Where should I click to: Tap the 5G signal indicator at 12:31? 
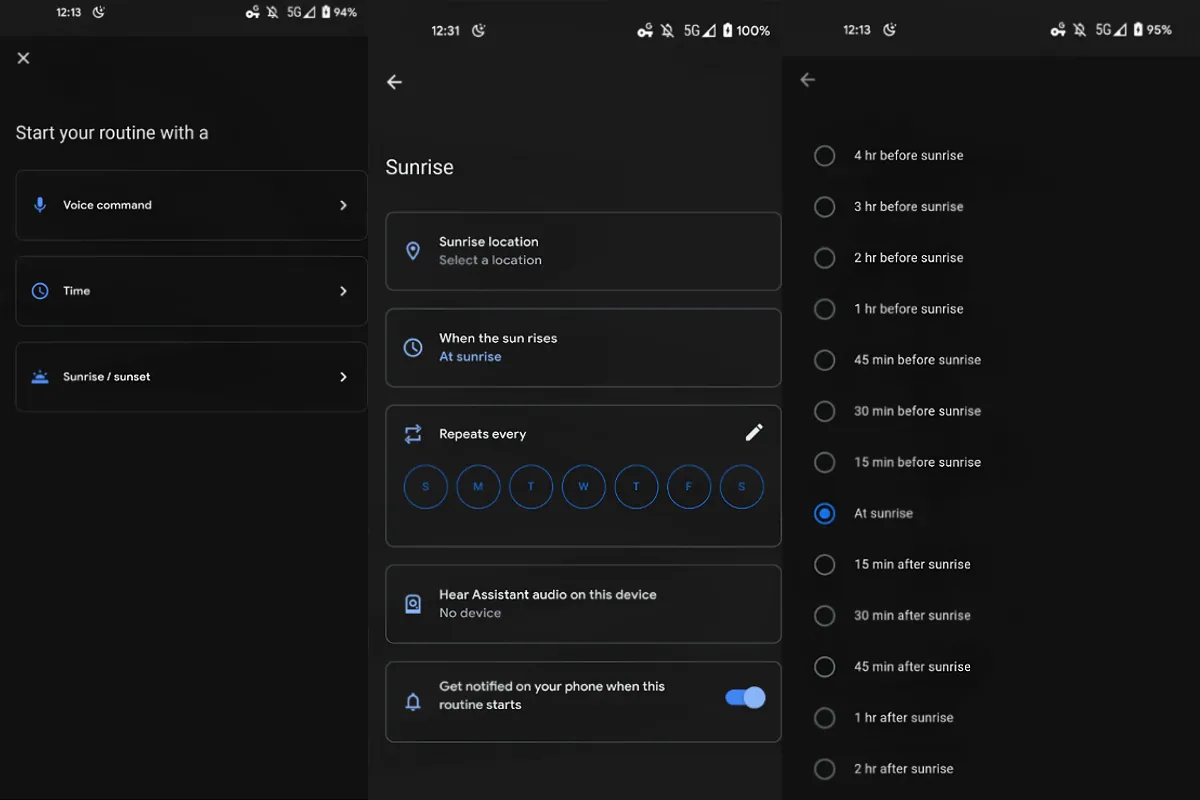pyautogui.click(x=700, y=31)
